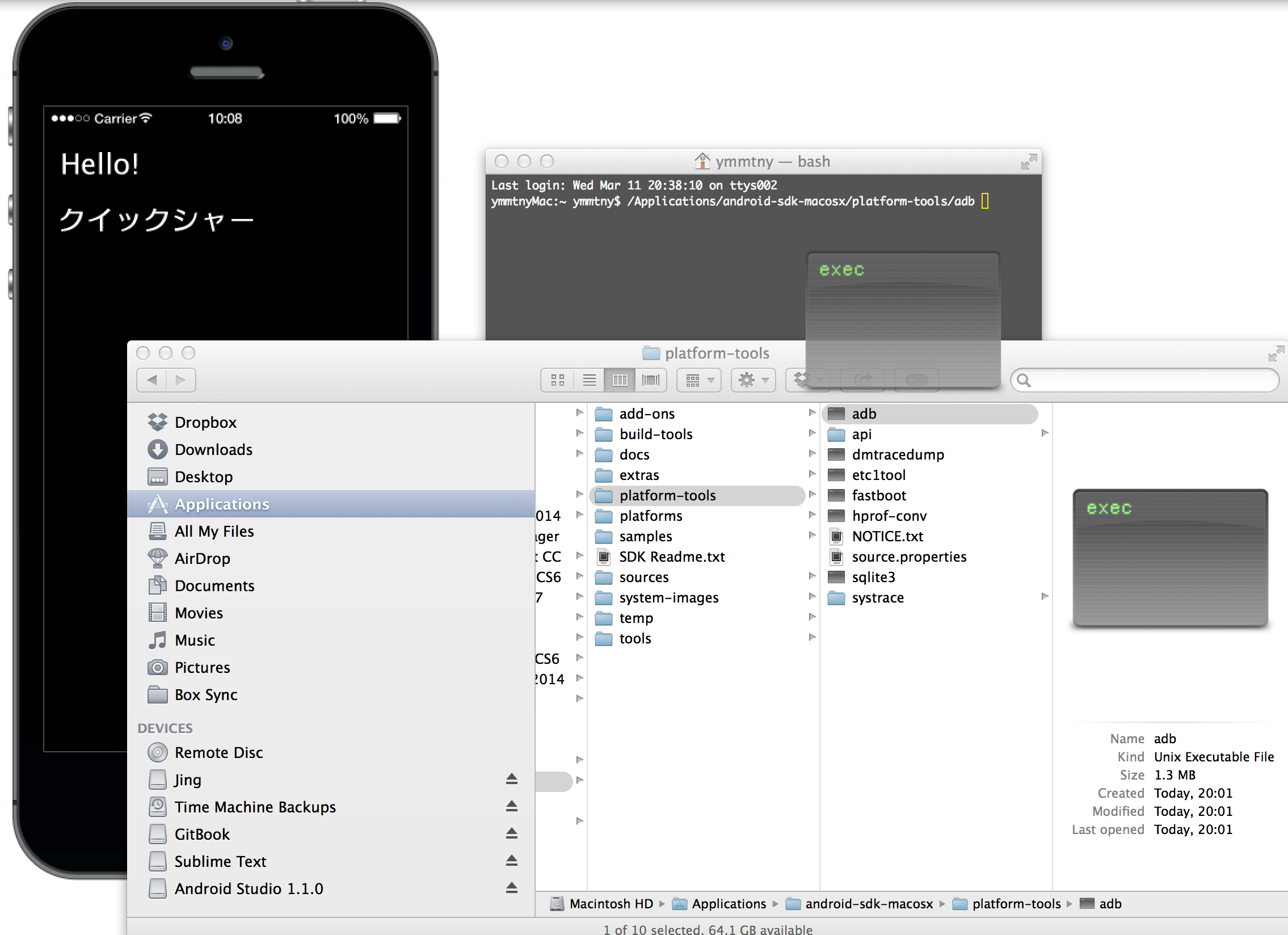Expand the systrace folder arrow

point(1045,597)
